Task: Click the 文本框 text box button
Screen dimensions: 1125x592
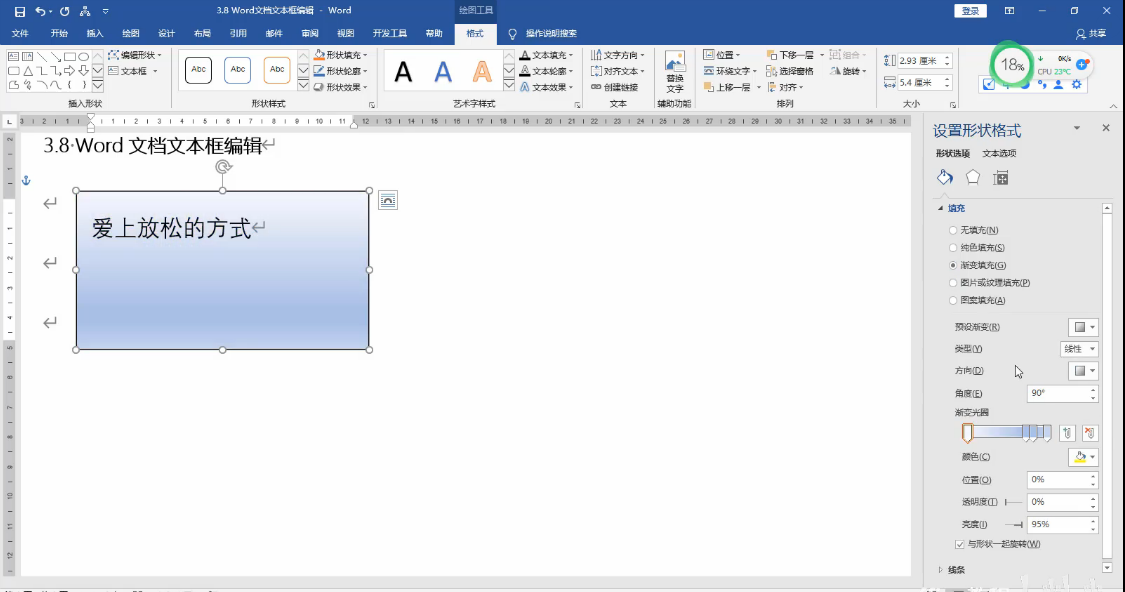Action: pyautogui.click(x=133, y=71)
